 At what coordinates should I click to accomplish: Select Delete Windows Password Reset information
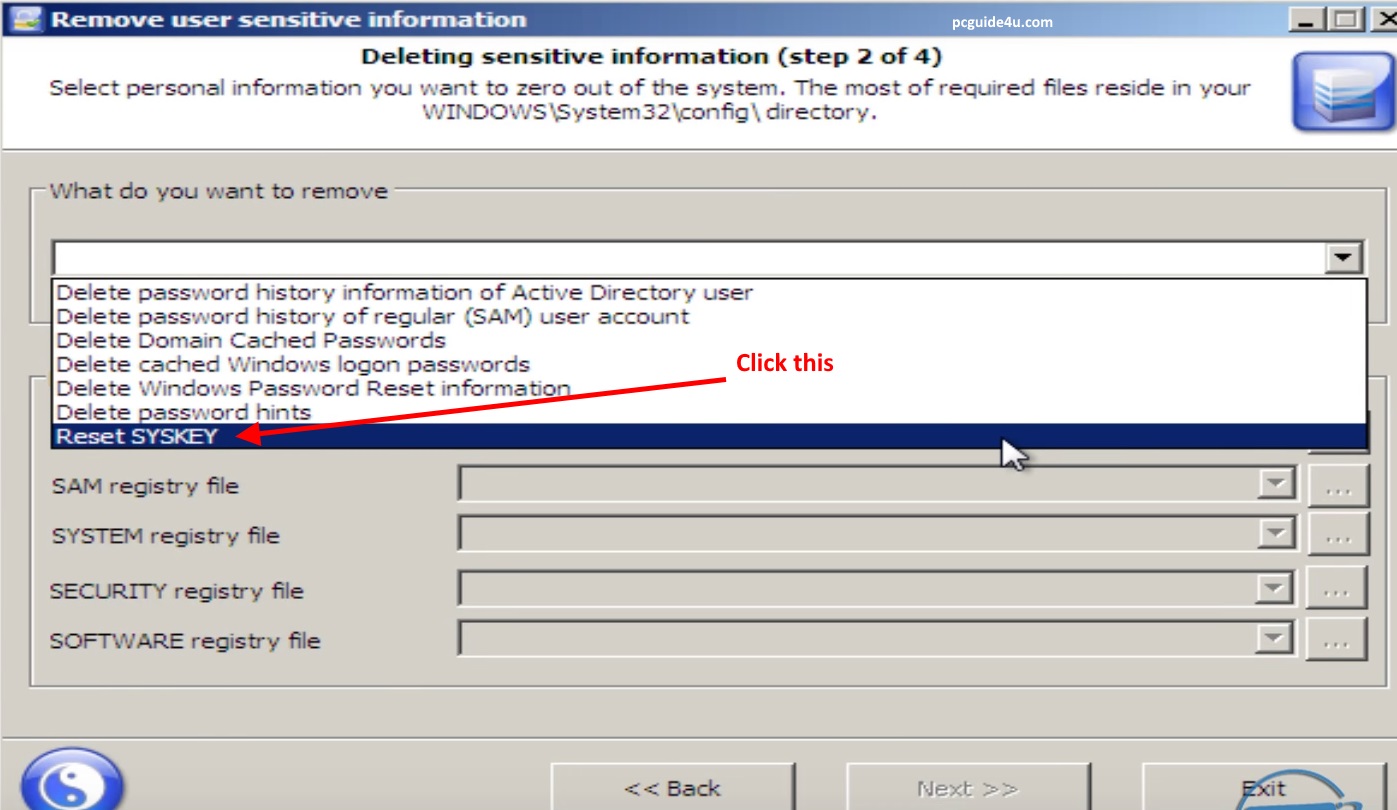click(x=313, y=388)
